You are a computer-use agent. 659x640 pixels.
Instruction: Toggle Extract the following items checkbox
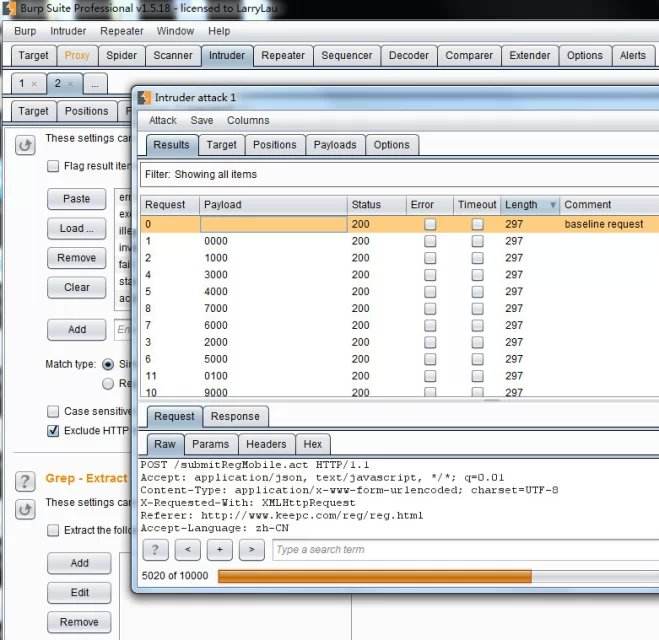point(53,530)
